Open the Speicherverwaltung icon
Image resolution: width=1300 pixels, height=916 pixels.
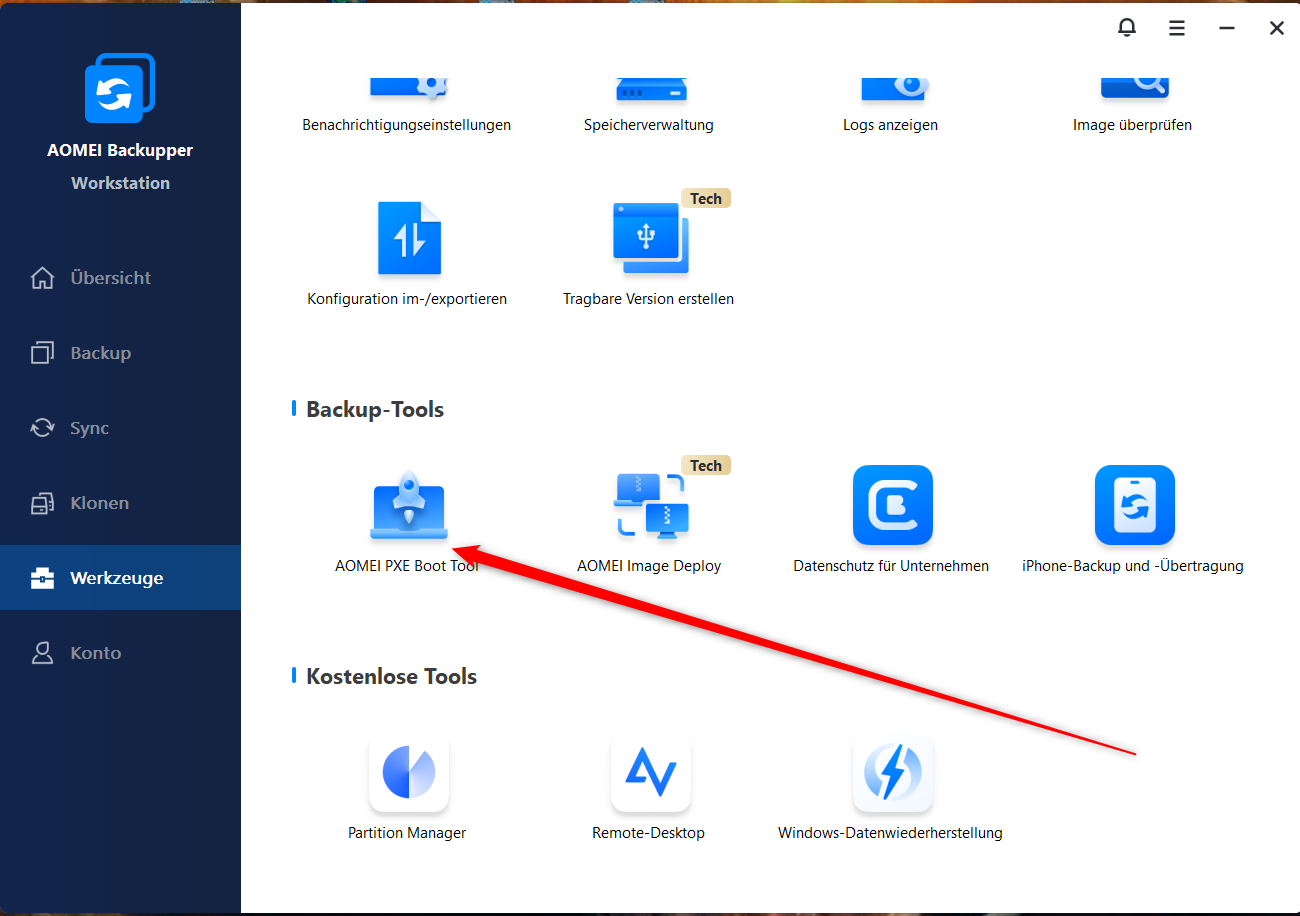[x=650, y=88]
